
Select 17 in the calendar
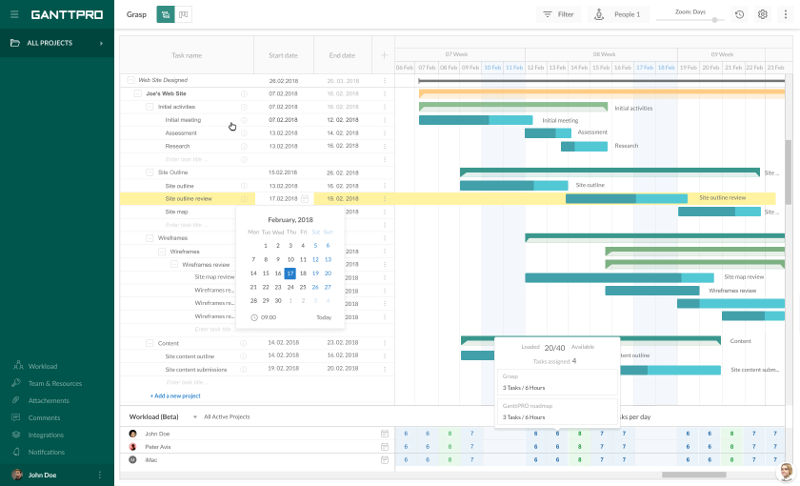pyautogui.click(x=290, y=273)
